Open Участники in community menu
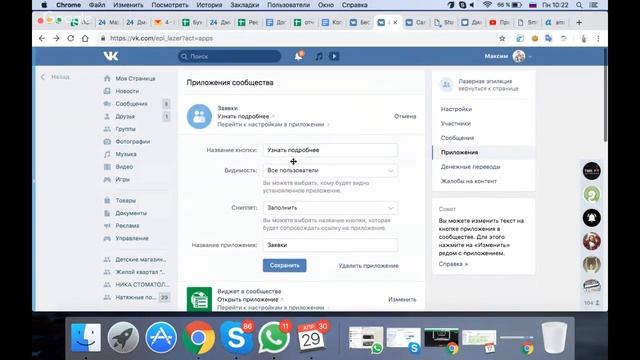 click(x=456, y=123)
